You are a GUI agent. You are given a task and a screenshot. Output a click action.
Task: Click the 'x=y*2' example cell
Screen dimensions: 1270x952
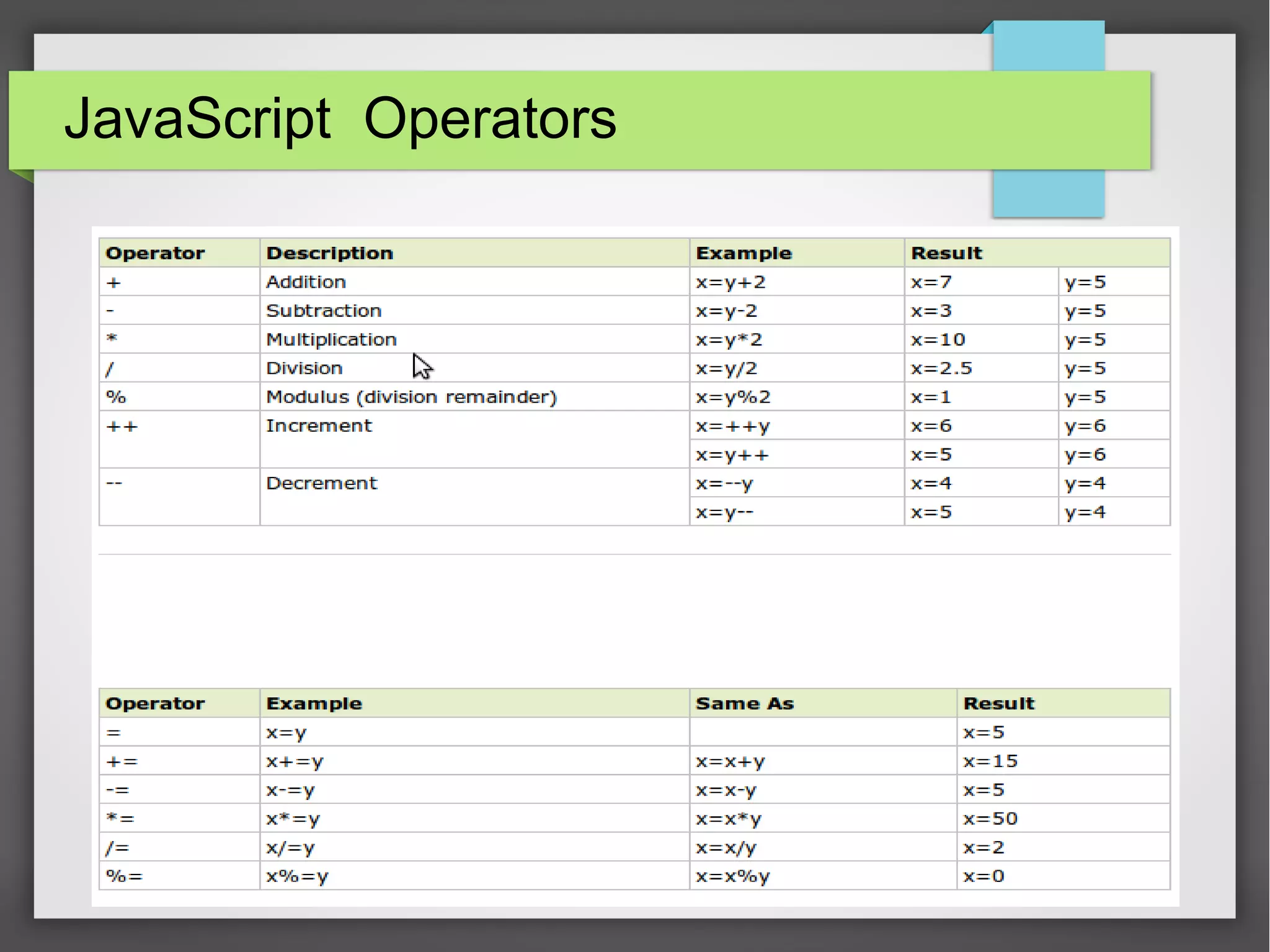[797, 339]
